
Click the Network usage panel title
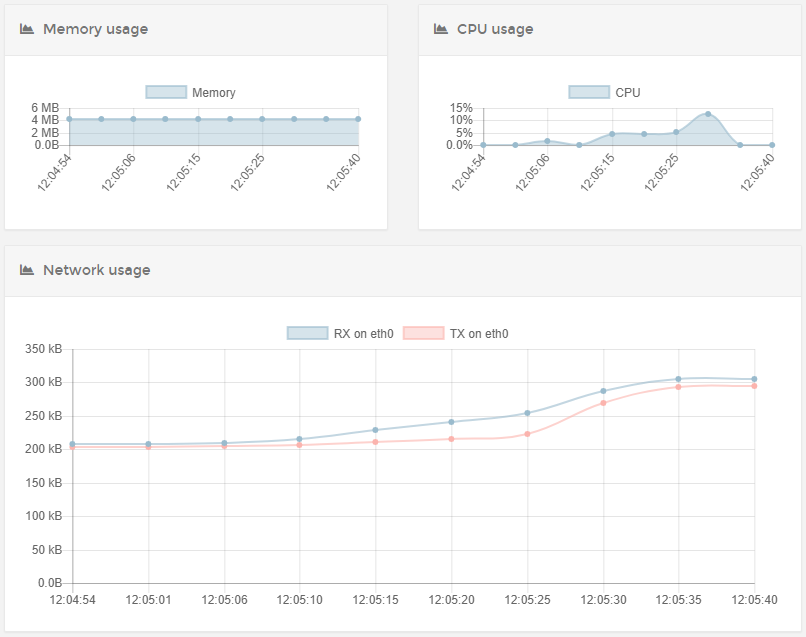click(x=96, y=270)
